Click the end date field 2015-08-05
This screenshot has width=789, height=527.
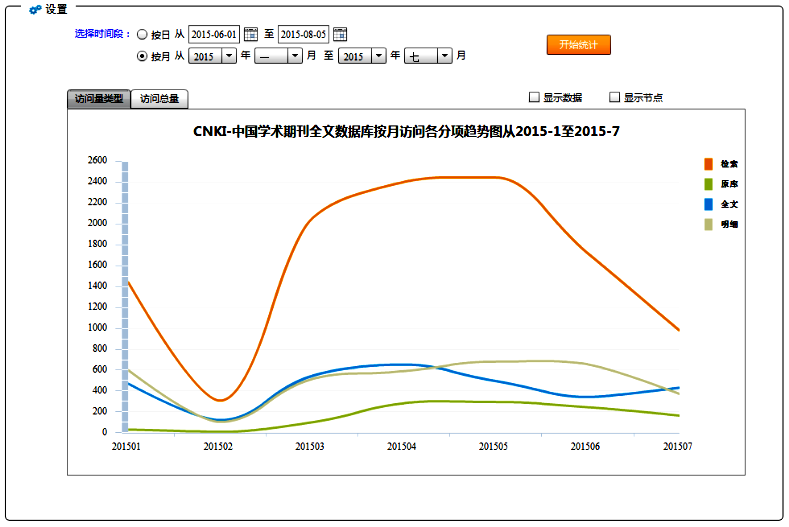click(303, 34)
